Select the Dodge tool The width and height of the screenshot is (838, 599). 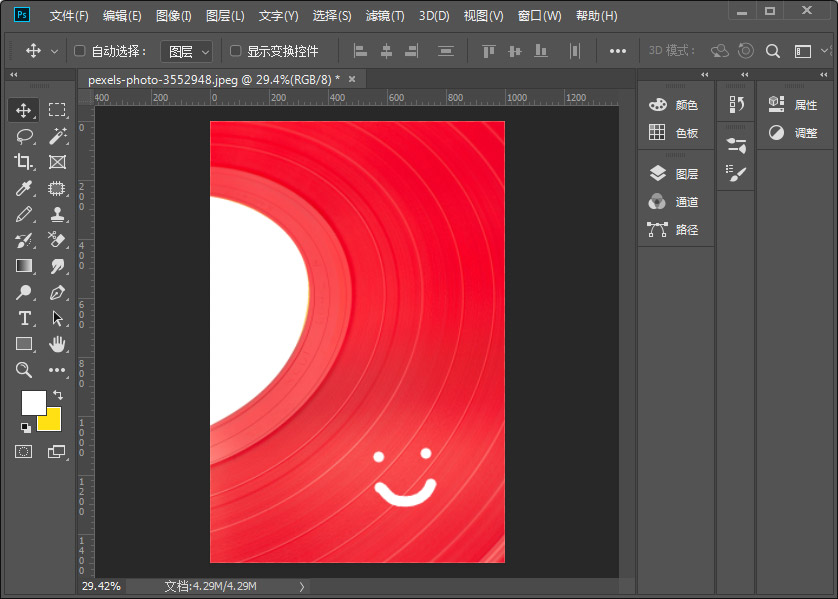tap(23, 292)
